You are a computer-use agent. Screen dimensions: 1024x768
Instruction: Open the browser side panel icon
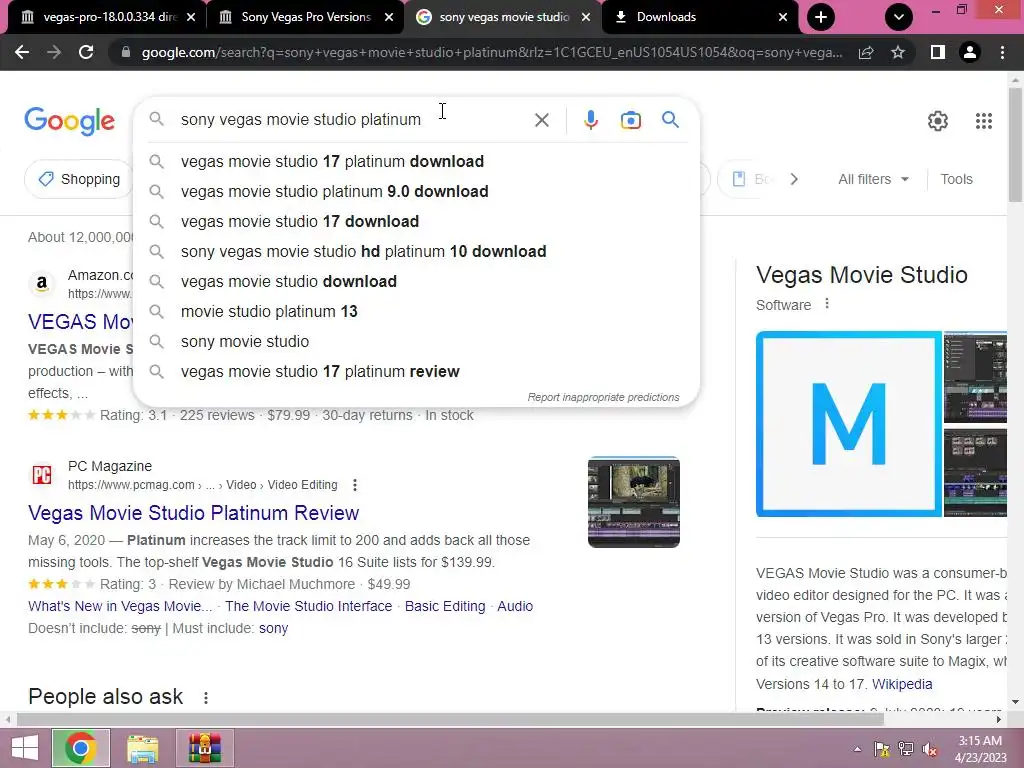pyautogui.click(x=938, y=52)
